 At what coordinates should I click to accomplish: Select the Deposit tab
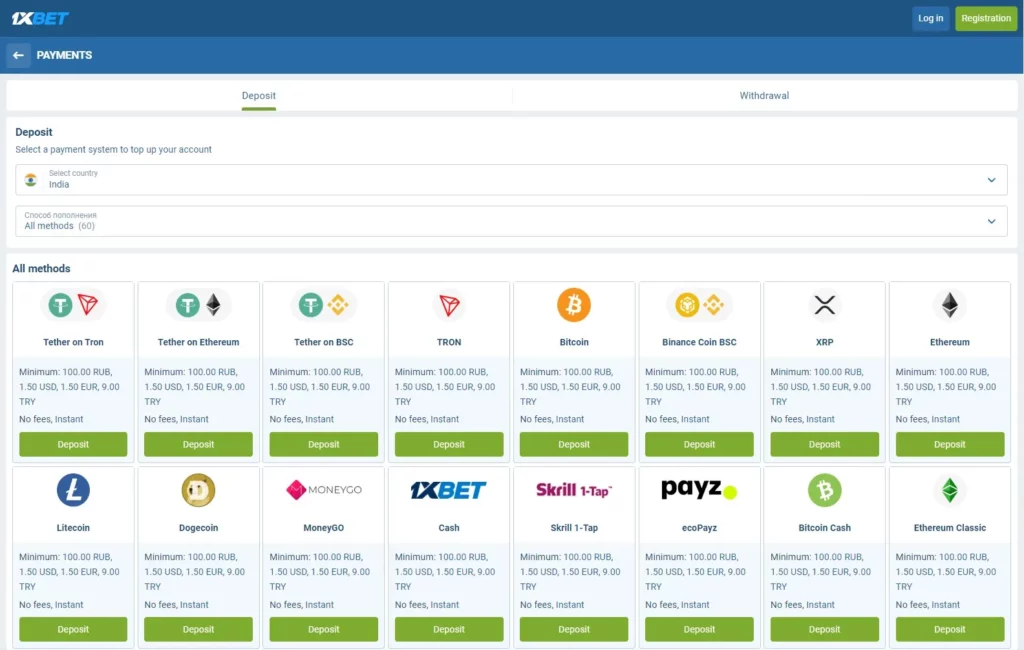click(x=258, y=95)
